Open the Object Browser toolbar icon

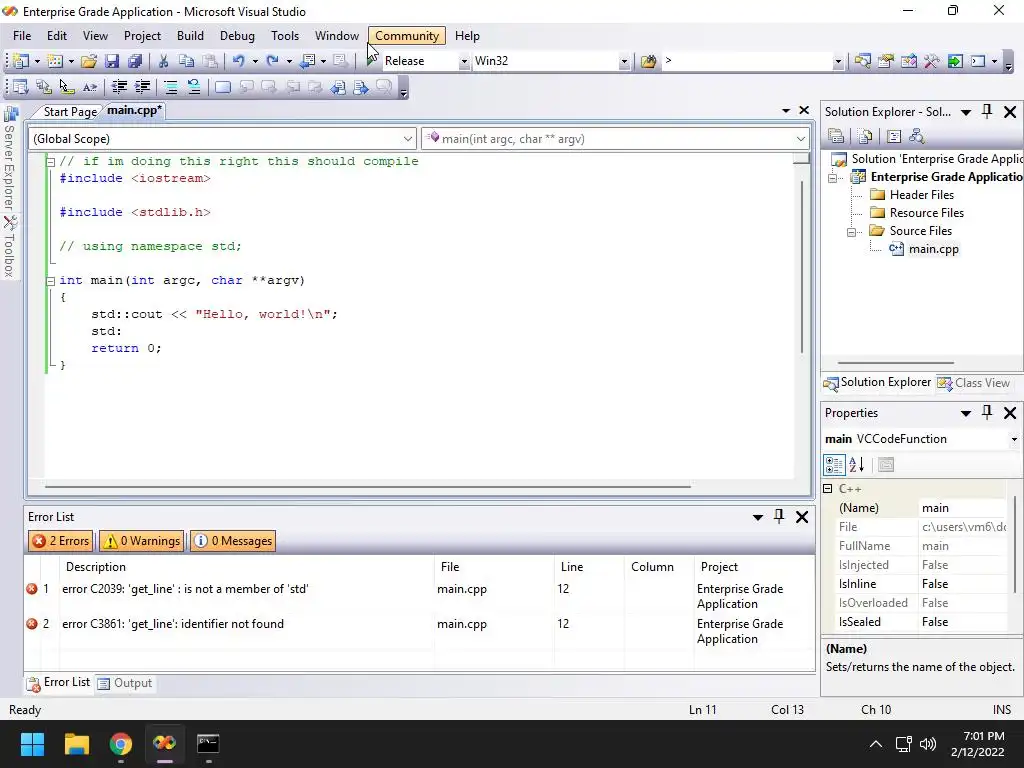click(x=908, y=61)
